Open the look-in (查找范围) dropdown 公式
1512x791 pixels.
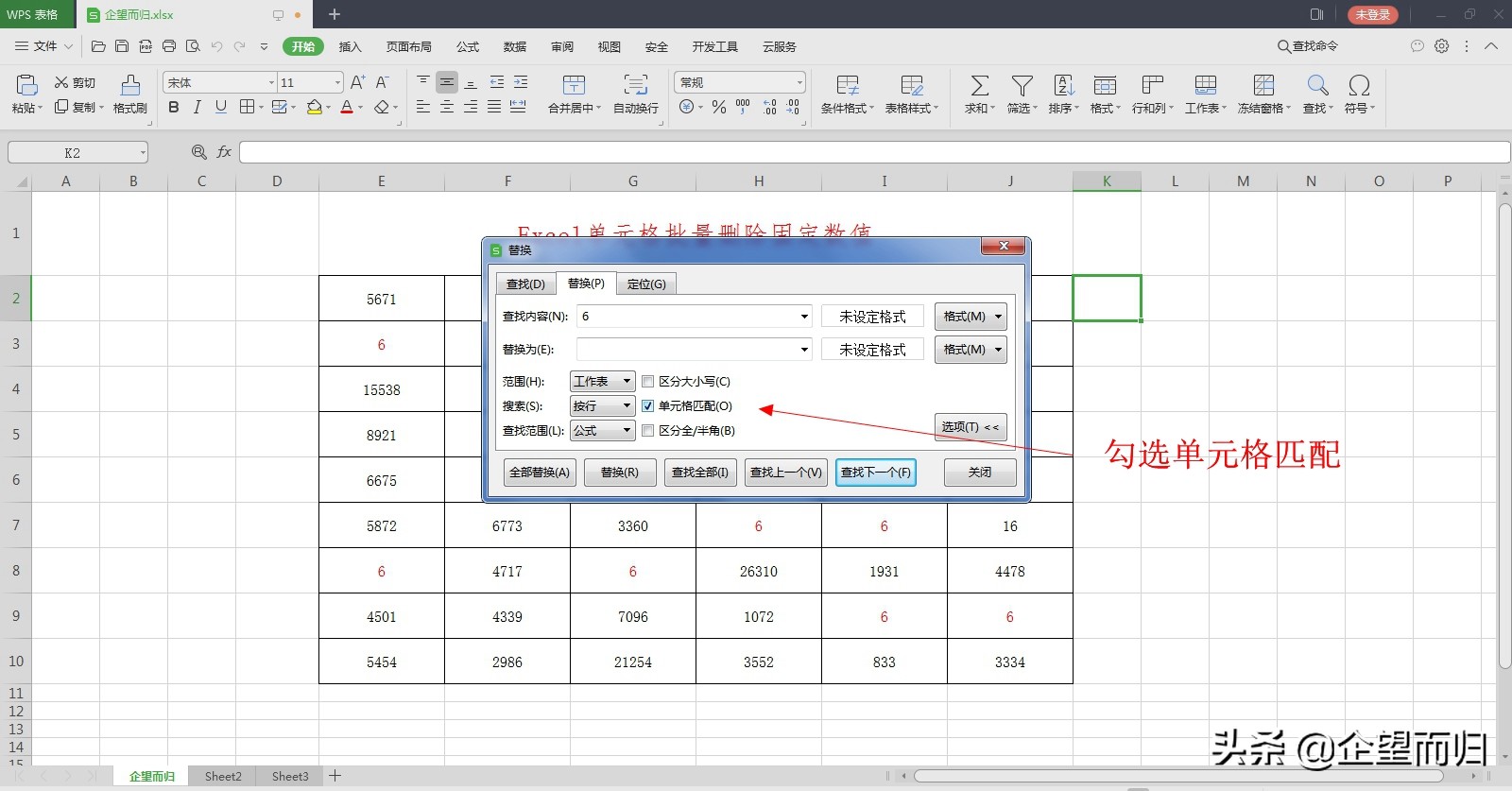603,431
